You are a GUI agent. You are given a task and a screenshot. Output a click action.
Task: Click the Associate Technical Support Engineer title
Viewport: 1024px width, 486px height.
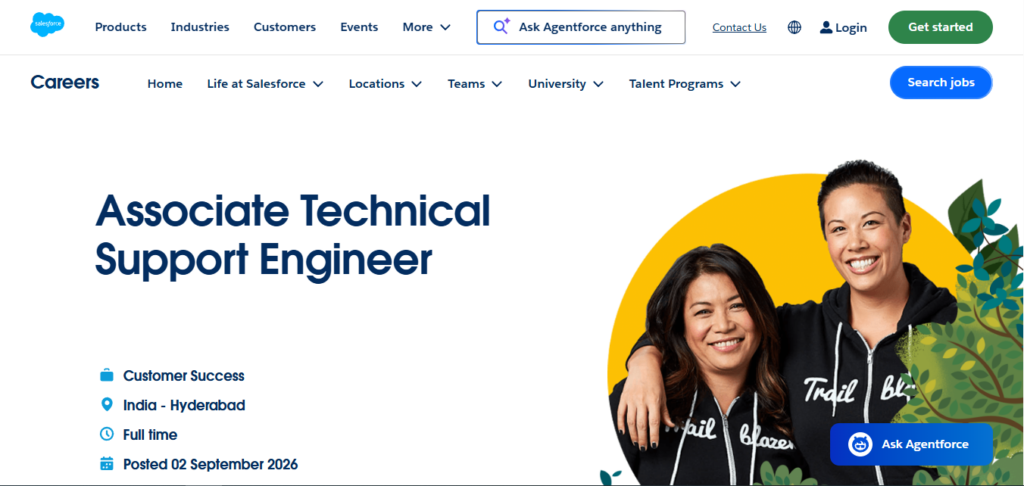coord(292,235)
